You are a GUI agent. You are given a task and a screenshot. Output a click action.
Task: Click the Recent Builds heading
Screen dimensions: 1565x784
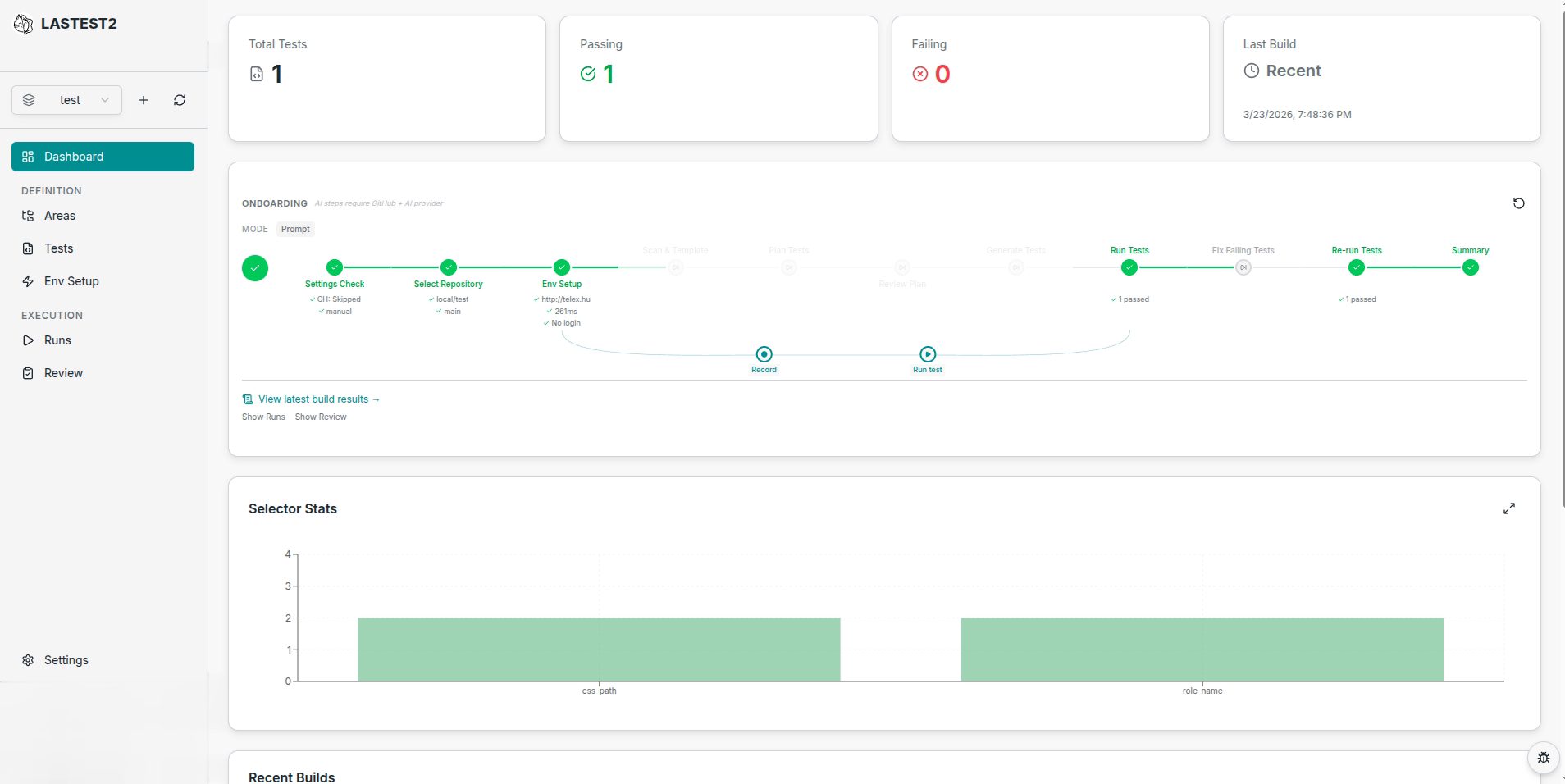pyautogui.click(x=291, y=777)
